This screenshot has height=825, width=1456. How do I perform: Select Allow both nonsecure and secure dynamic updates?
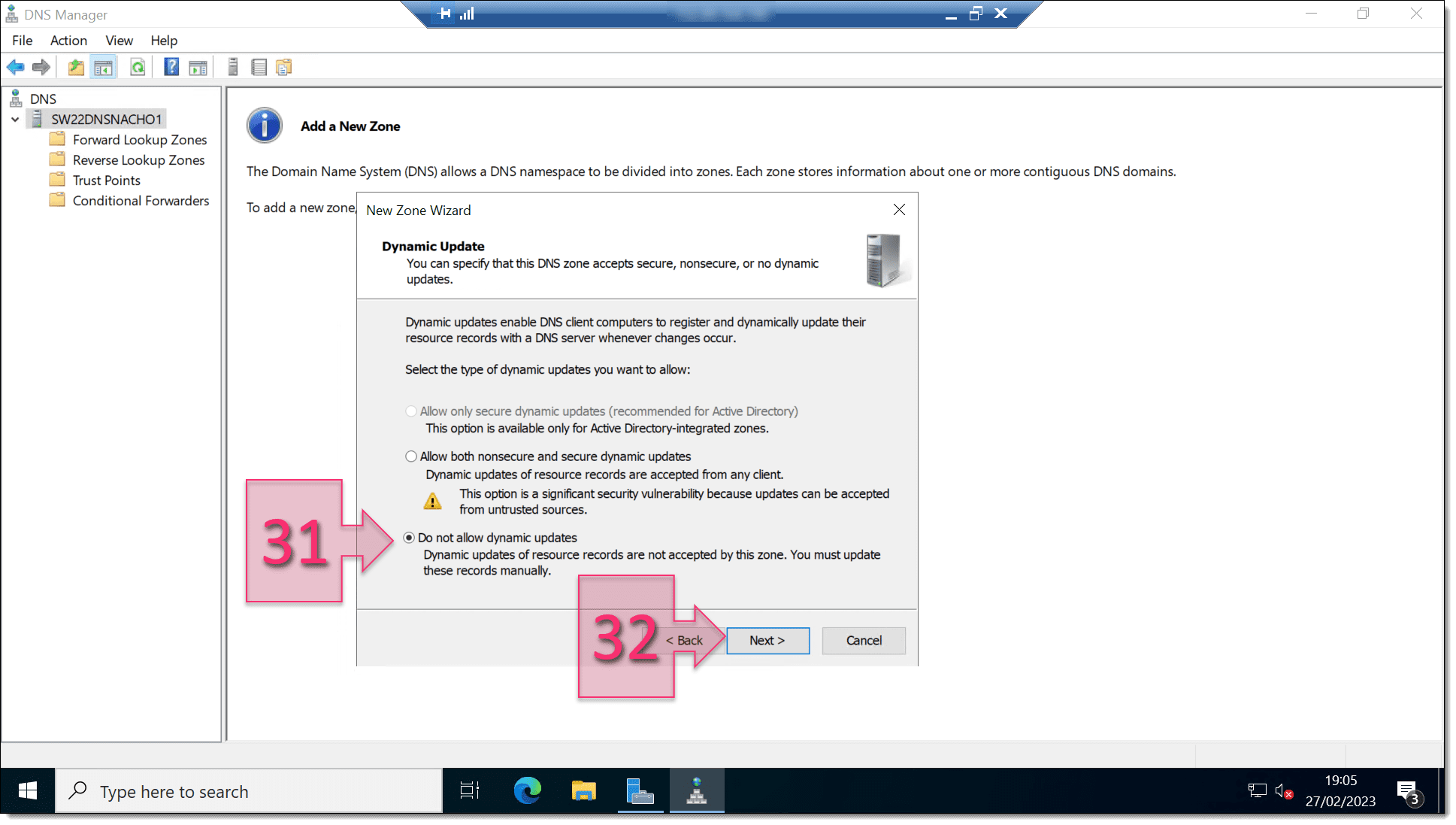pos(411,456)
